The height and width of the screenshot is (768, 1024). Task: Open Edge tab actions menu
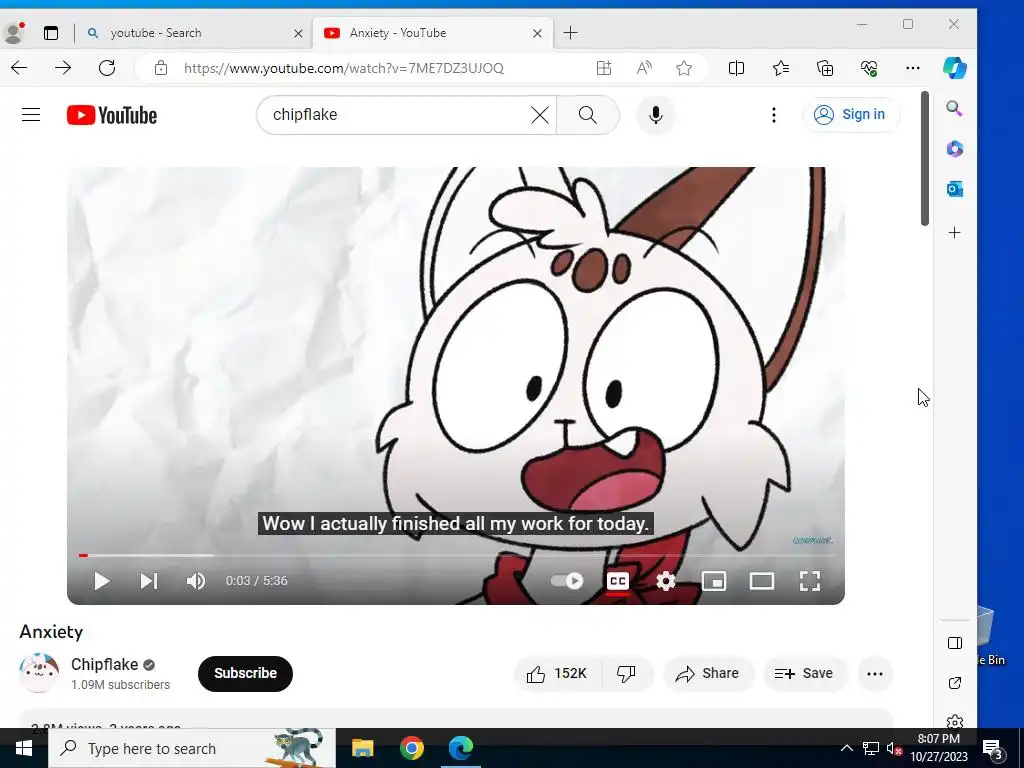tap(51, 33)
